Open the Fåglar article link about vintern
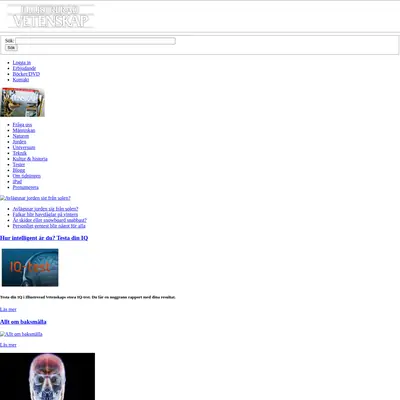The image size is (400, 400). pos(45,214)
